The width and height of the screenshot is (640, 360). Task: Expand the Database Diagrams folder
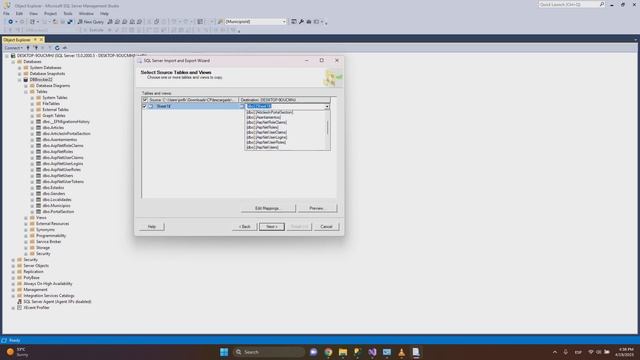26,86
